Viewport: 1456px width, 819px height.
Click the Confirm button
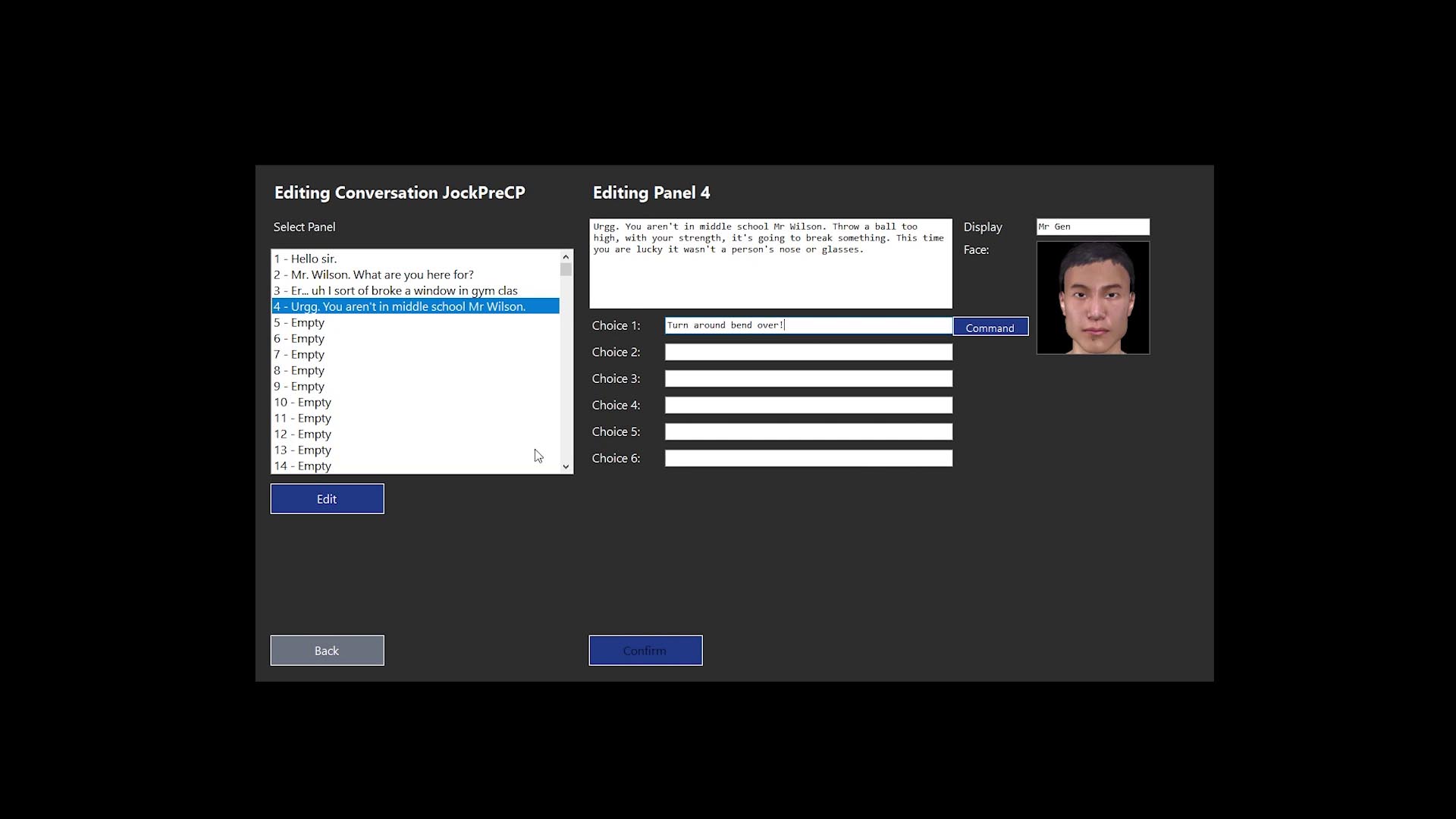[645, 651]
